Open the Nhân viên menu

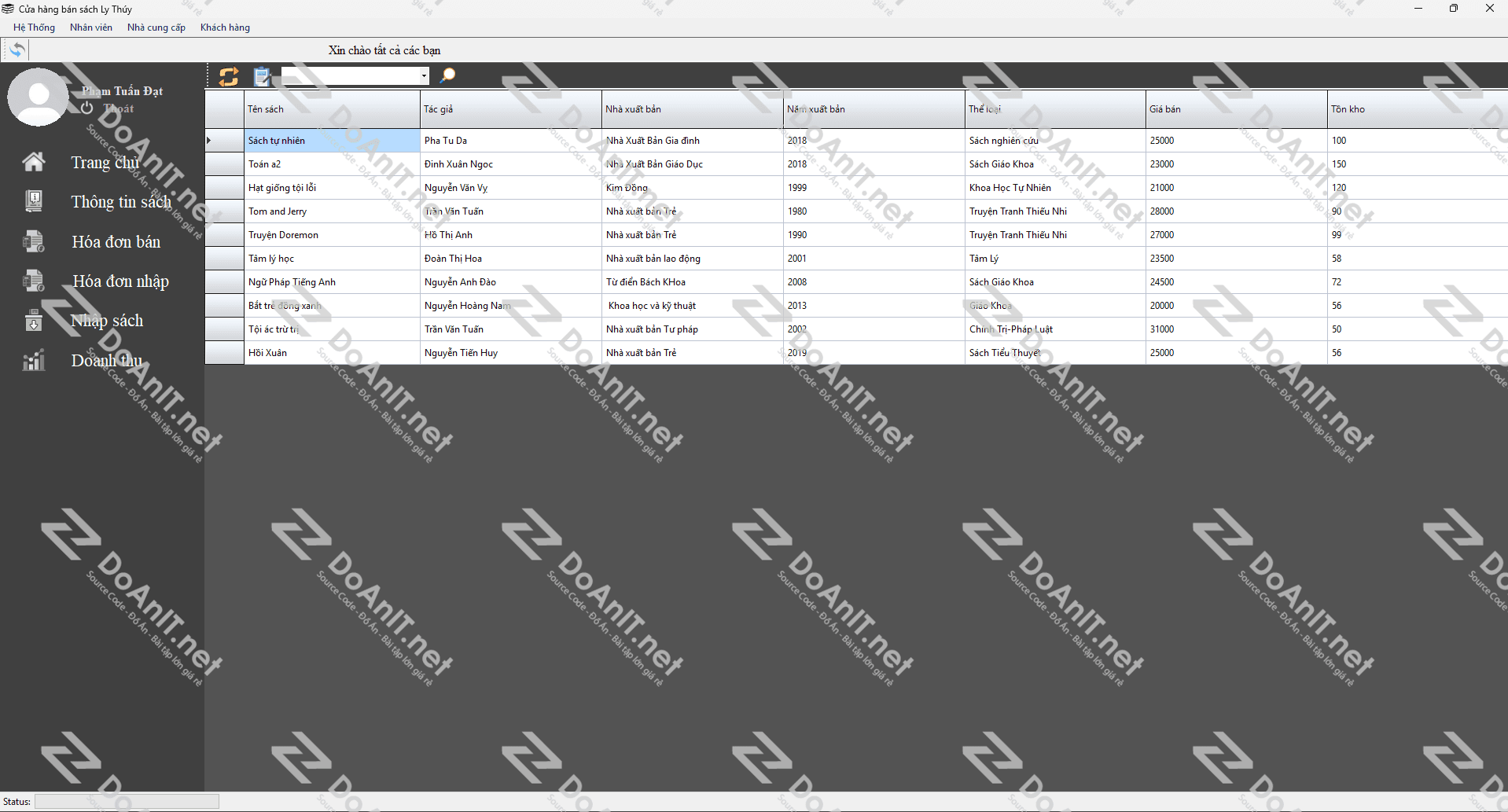[x=91, y=28]
